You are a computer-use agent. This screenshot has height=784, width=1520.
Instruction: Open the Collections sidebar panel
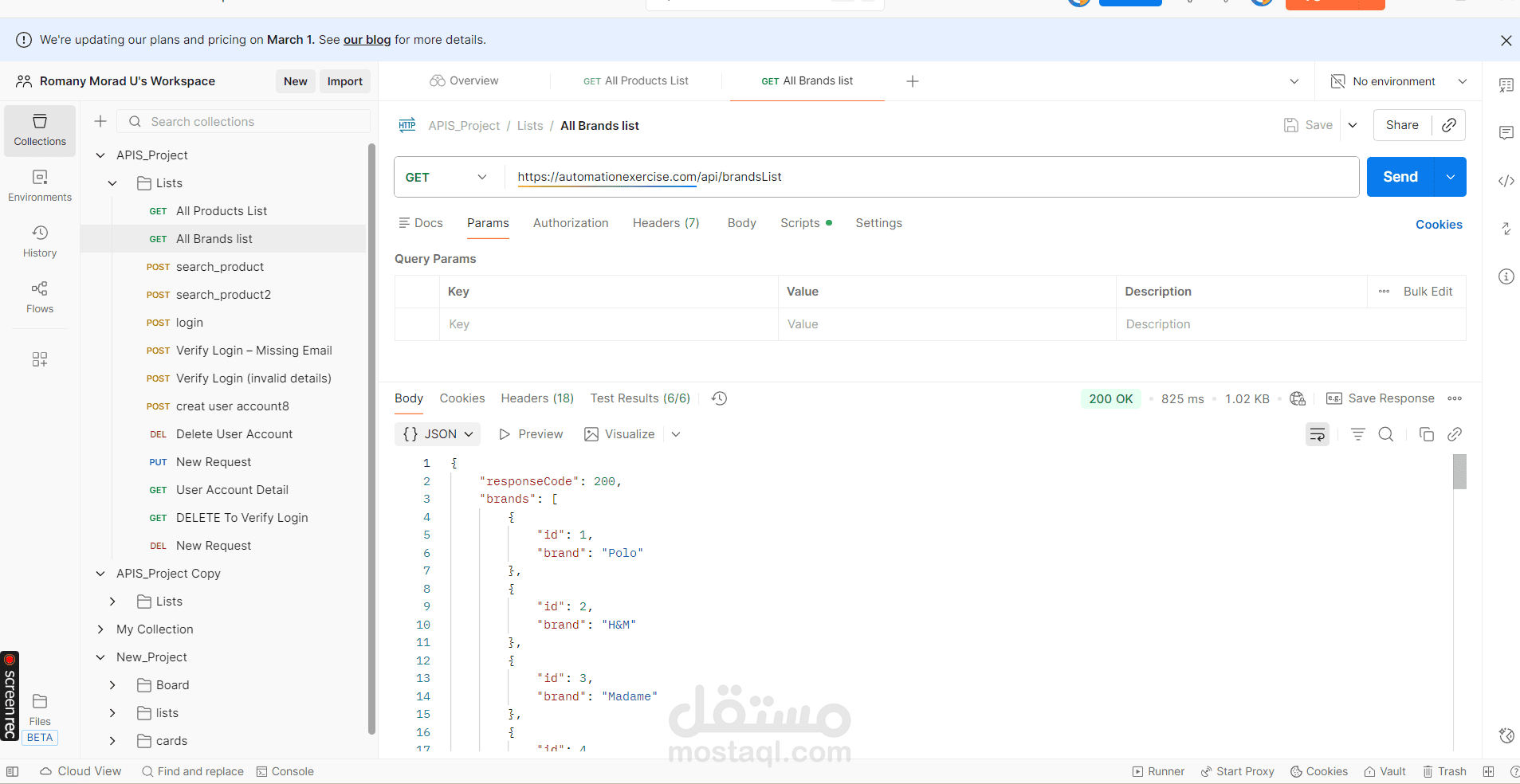pyautogui.click(x=40, y=131)
